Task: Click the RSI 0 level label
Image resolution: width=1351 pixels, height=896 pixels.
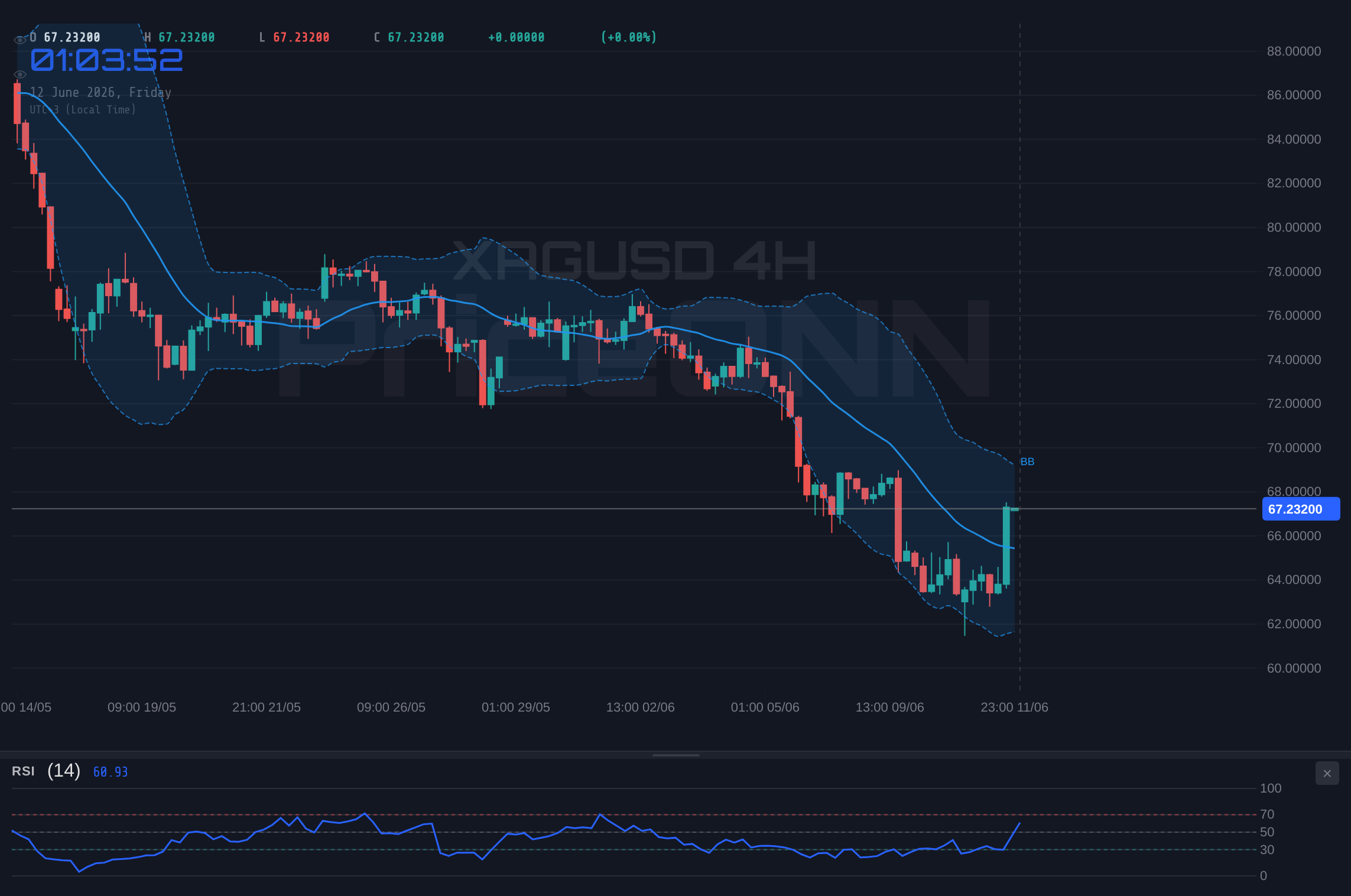Action: click(x=1264, y=876)
